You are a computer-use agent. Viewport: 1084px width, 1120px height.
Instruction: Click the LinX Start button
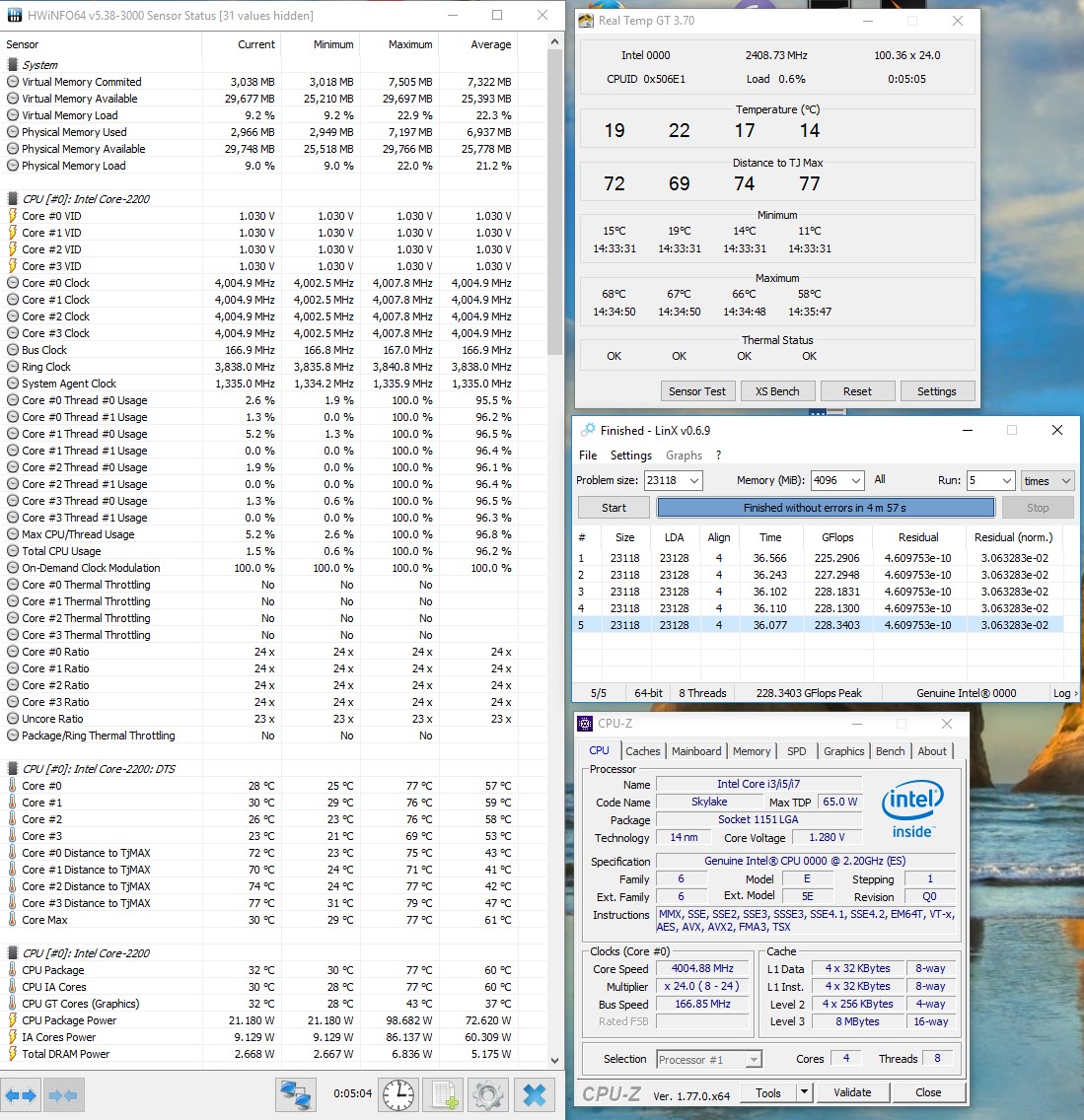point(614,507)
